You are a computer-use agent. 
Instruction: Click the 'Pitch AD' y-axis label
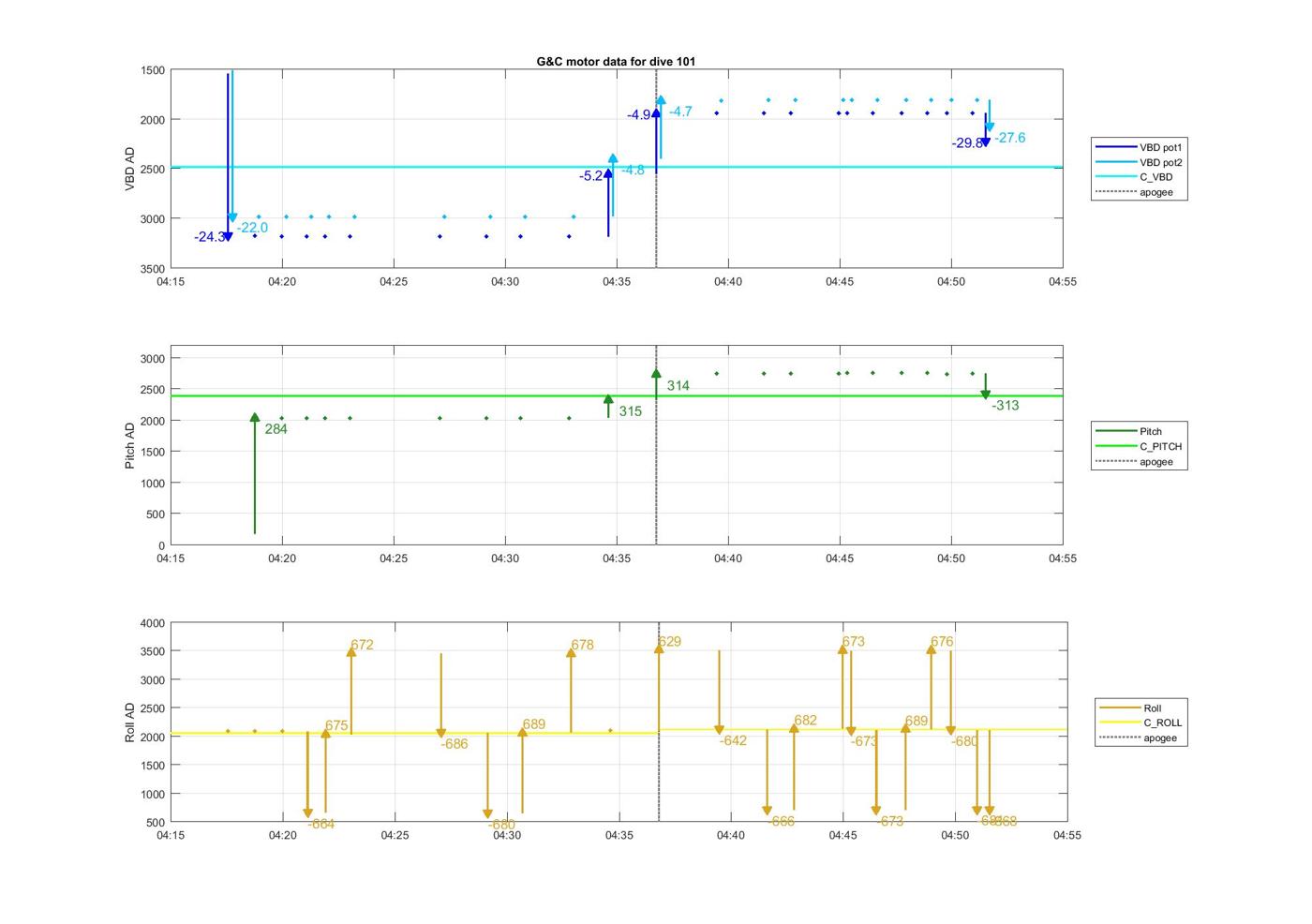130,445
